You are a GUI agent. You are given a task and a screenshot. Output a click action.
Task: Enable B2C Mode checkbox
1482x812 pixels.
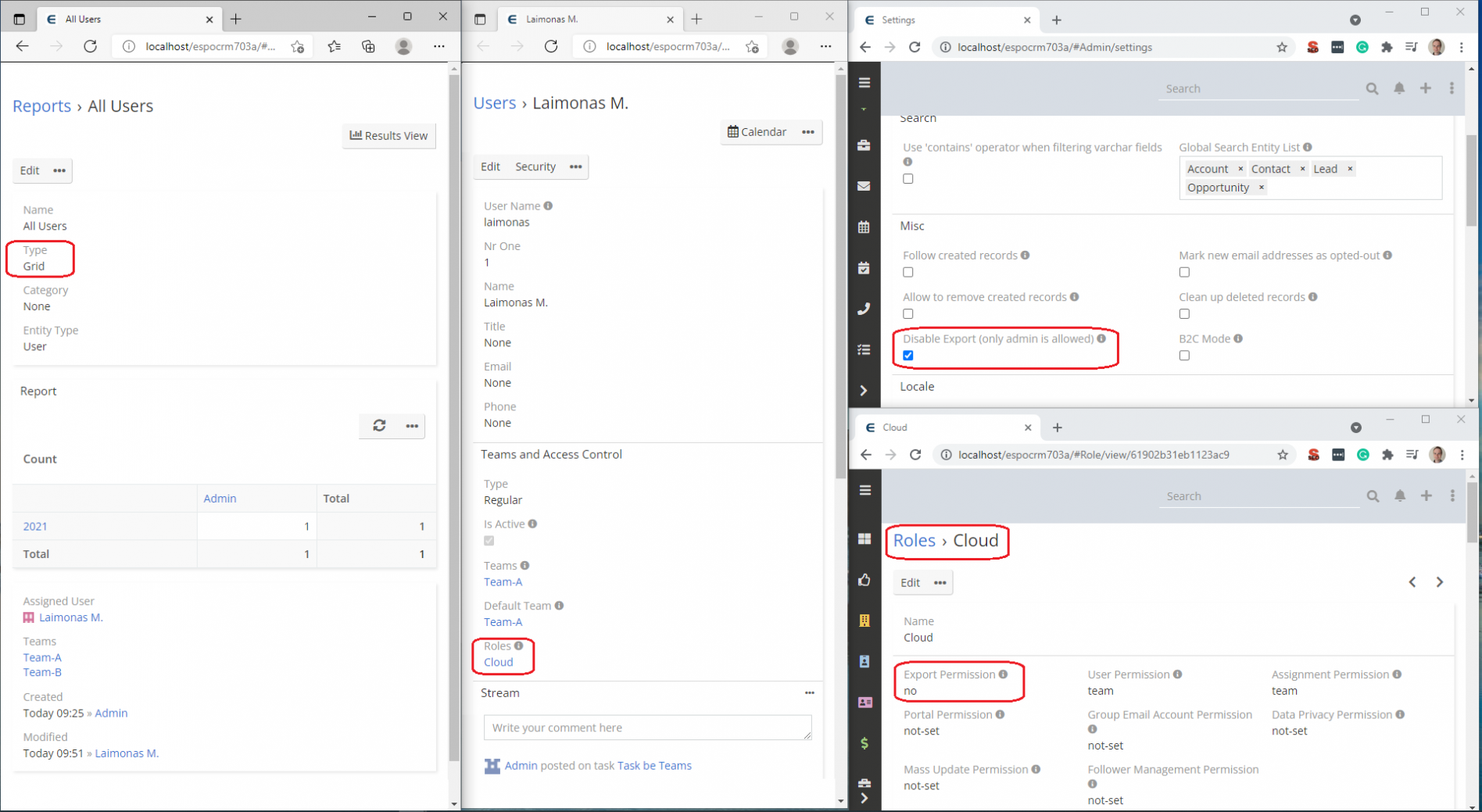(1184, 356)
